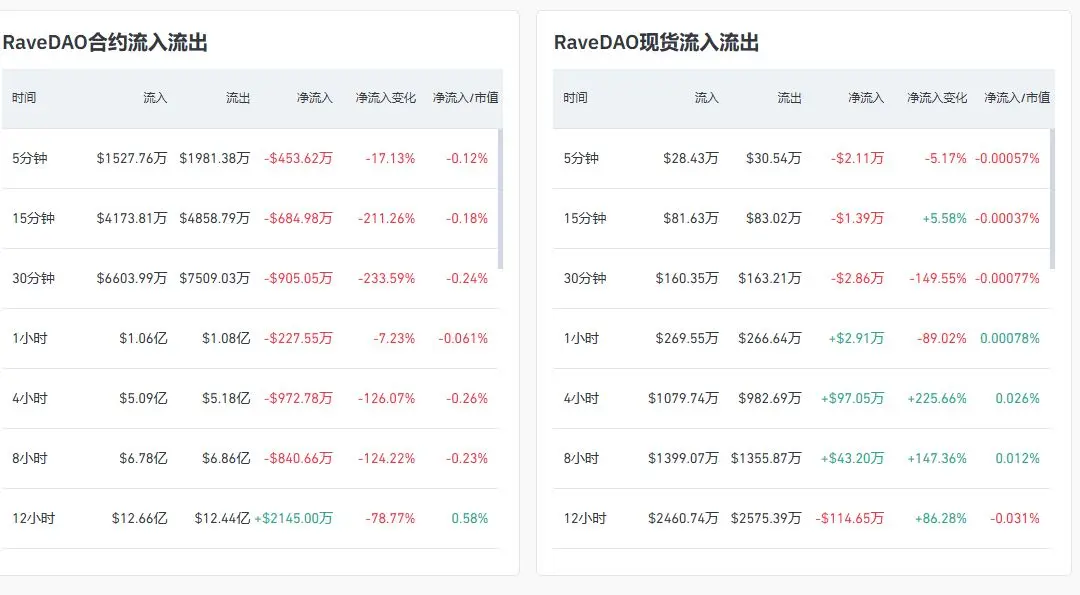Click the 现货 table vertical scrollbar

pos(1052,199)
